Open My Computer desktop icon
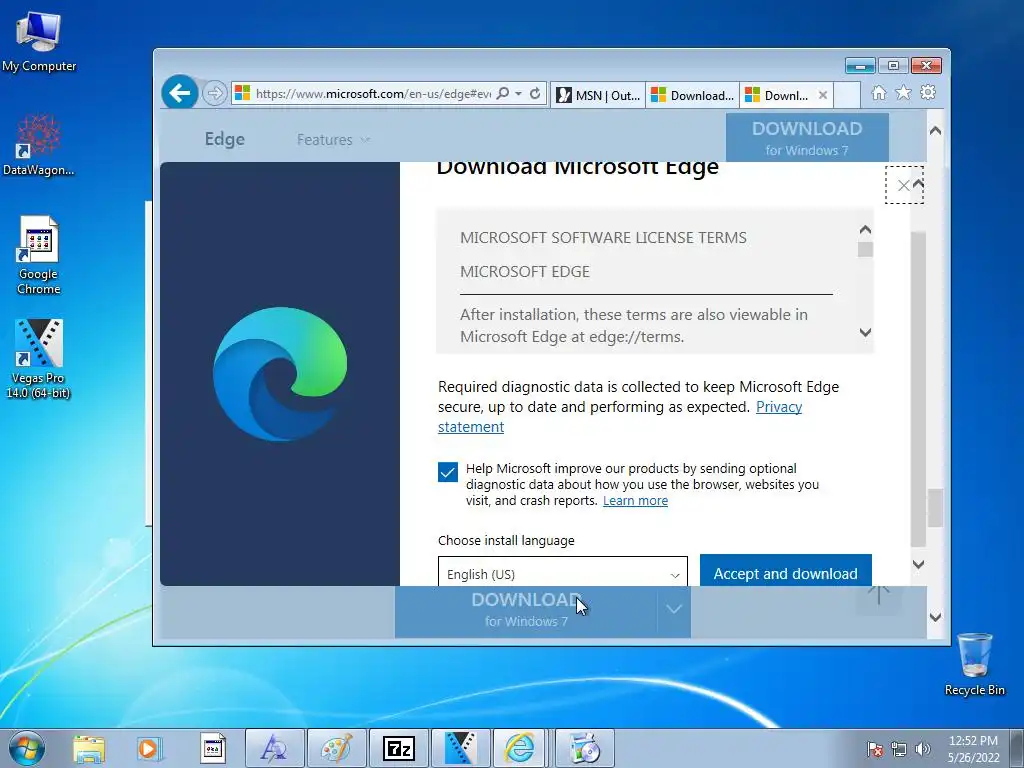Image resolution: width=1024 pixels, height=768 pixels. (x=39, y=41)
